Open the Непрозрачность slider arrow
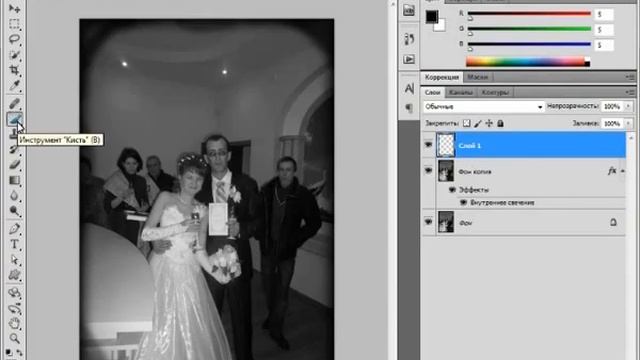 [x=628, y=106]
